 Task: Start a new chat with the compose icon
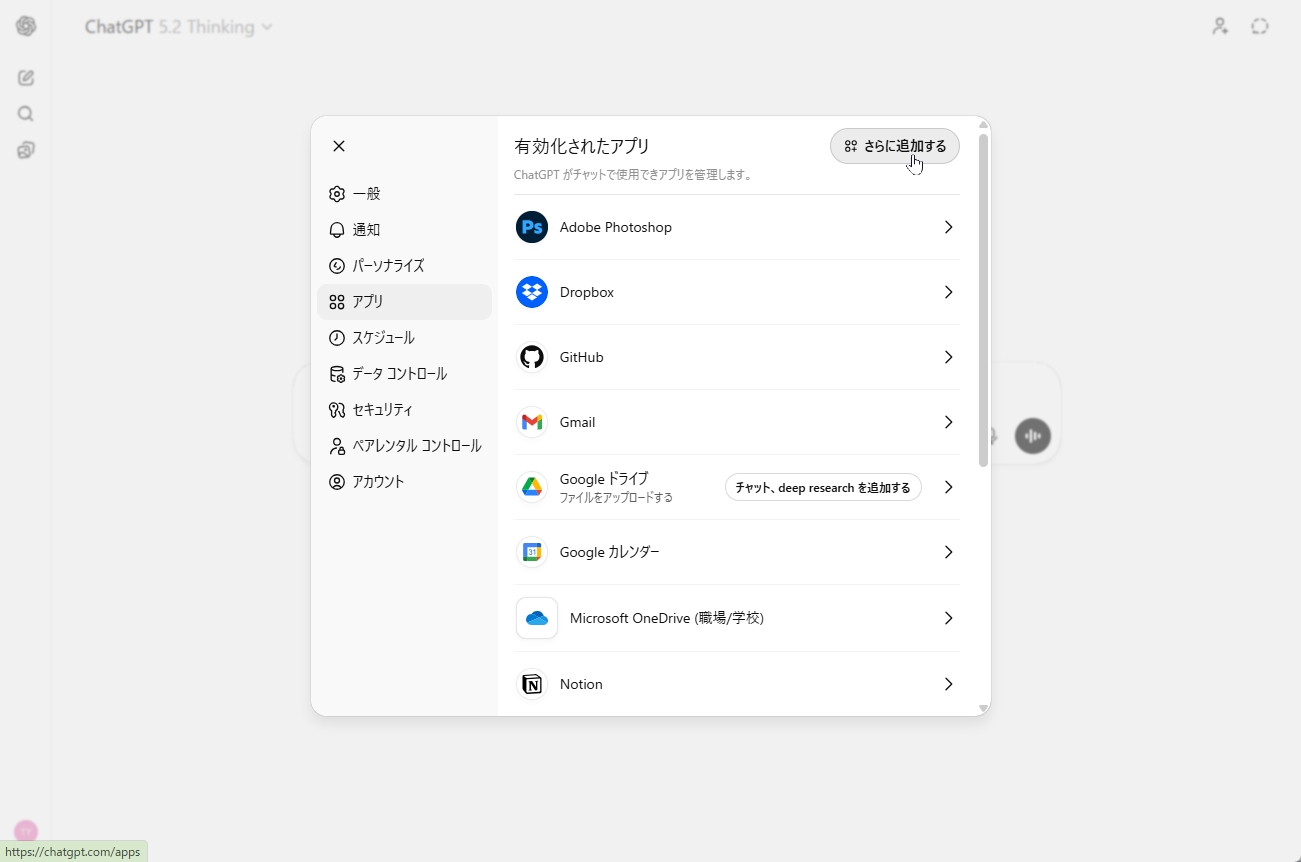[26, 78]
